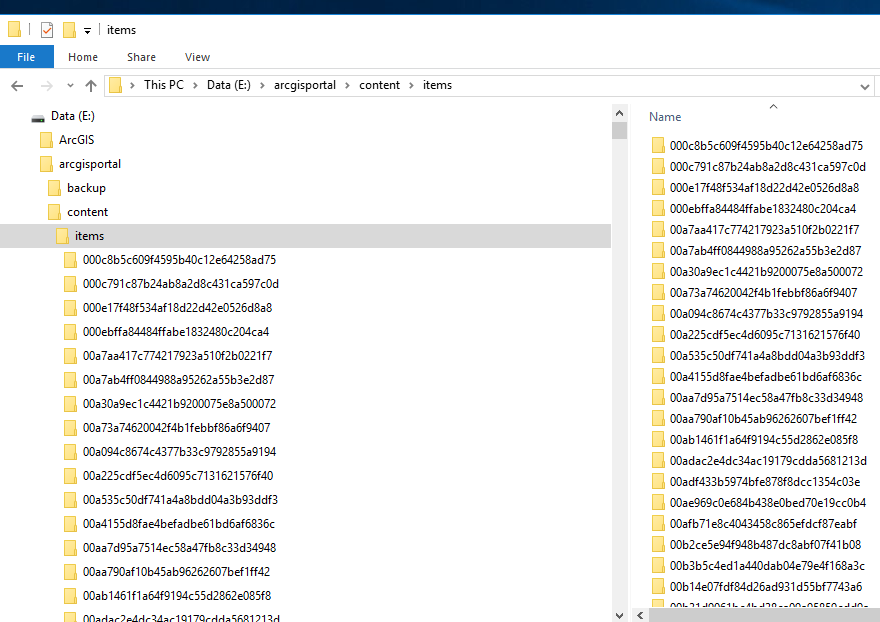Select the Data (E:) drive icon in tree
Screen dimensions: 880x622
pos(38,117)
